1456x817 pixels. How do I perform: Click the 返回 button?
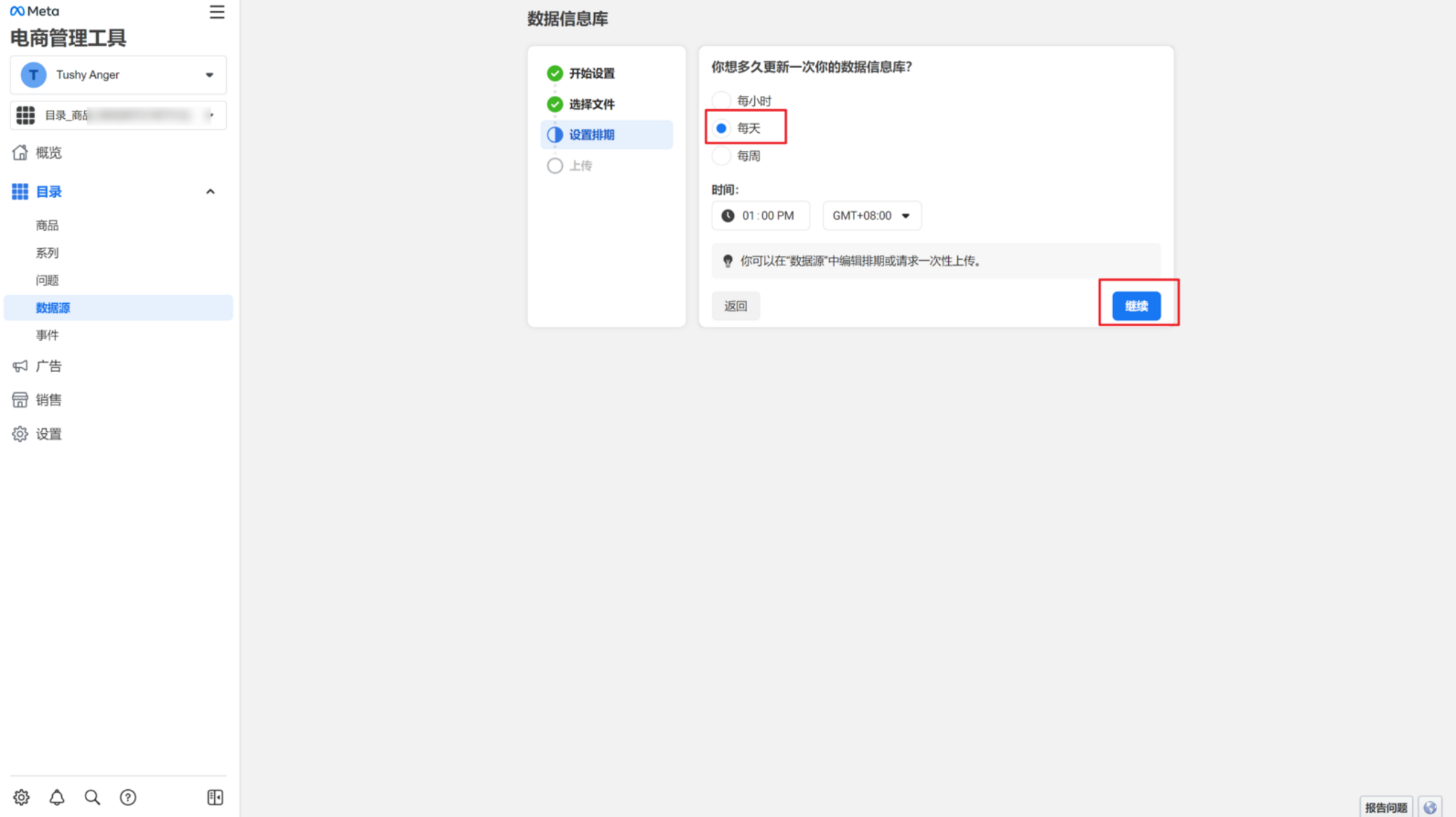pos(735,306)
